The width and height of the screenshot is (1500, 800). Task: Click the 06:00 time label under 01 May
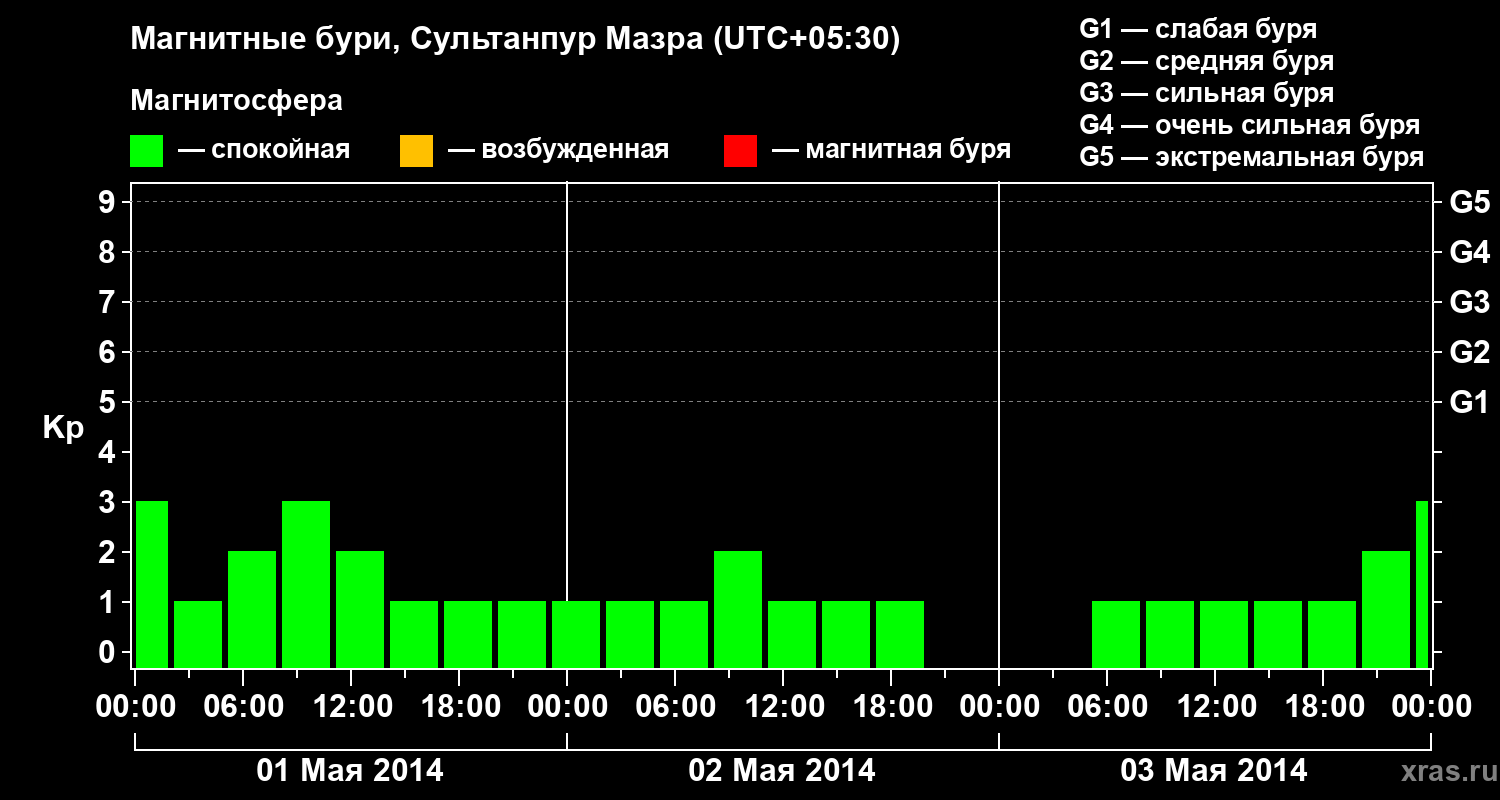[246, 707]
